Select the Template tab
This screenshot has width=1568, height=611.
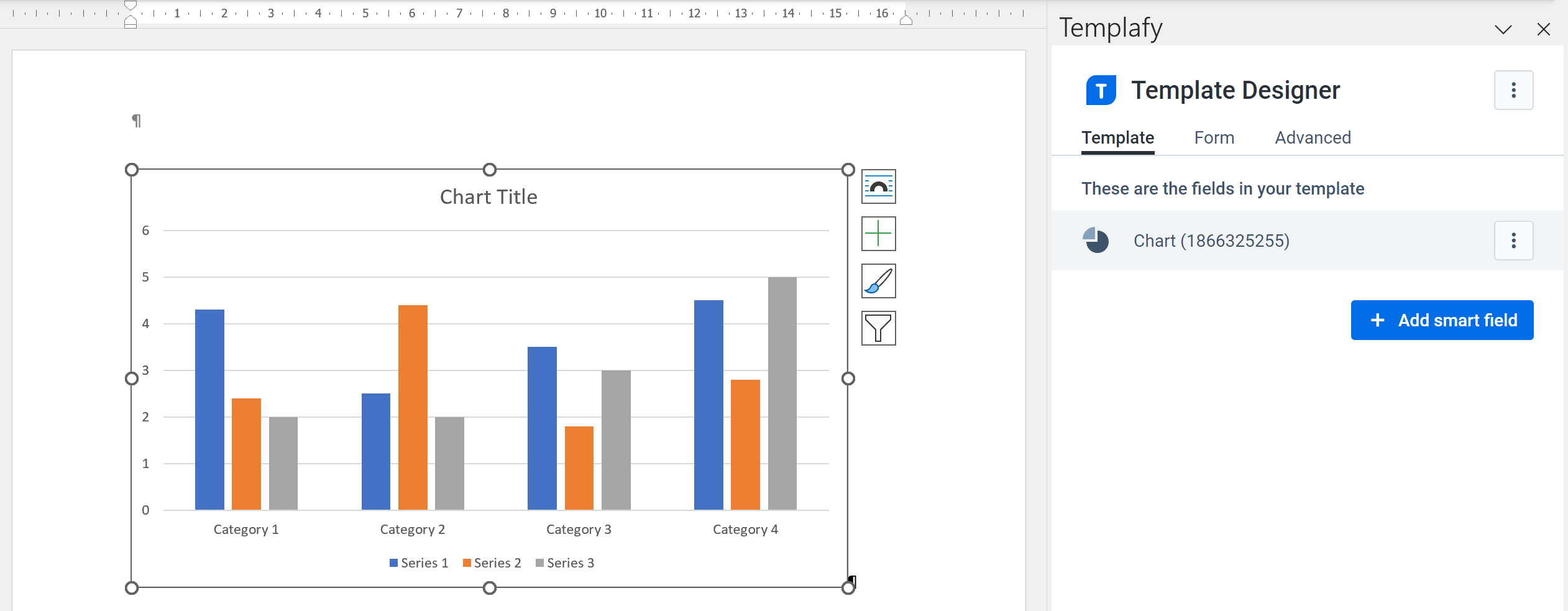tap(1117, 137)
